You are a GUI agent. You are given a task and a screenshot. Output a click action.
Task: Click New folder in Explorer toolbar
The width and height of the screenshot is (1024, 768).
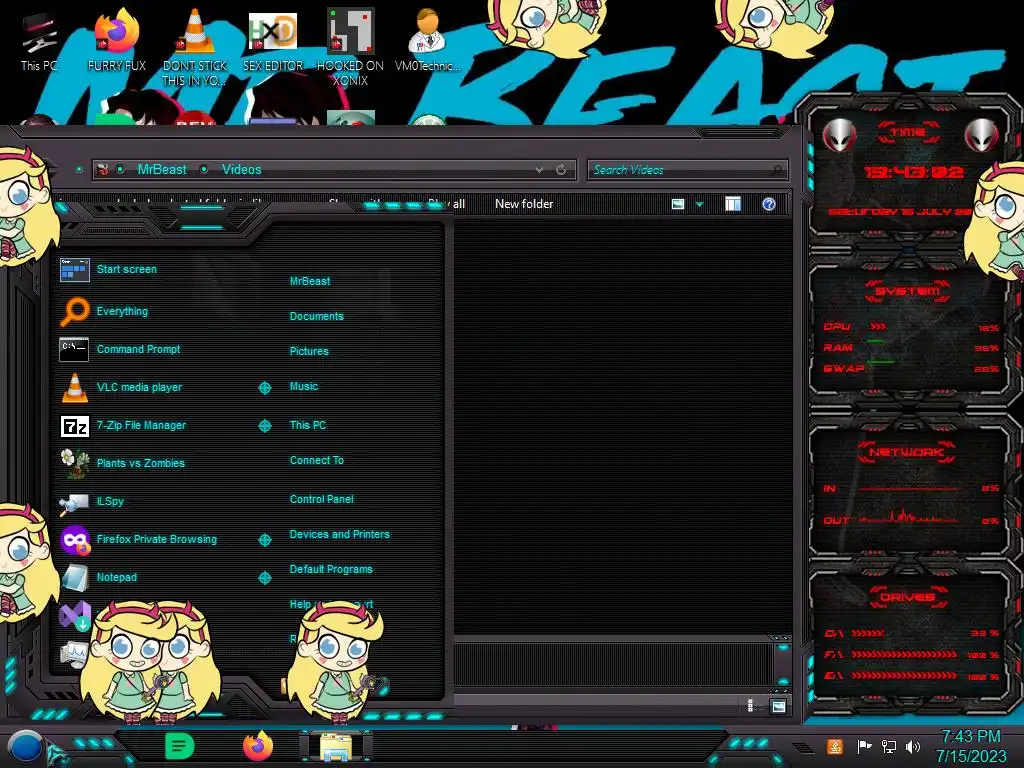[524, 204]
